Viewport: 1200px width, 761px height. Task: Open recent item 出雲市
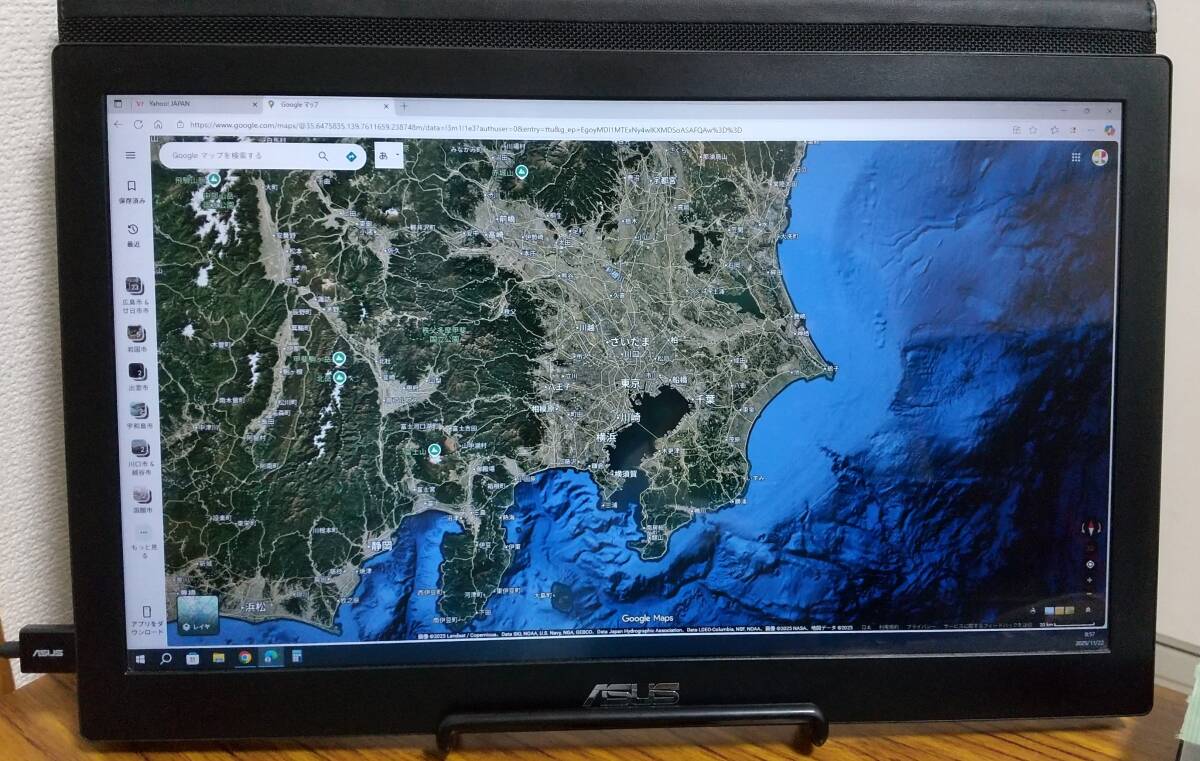[x=138, y=378]
